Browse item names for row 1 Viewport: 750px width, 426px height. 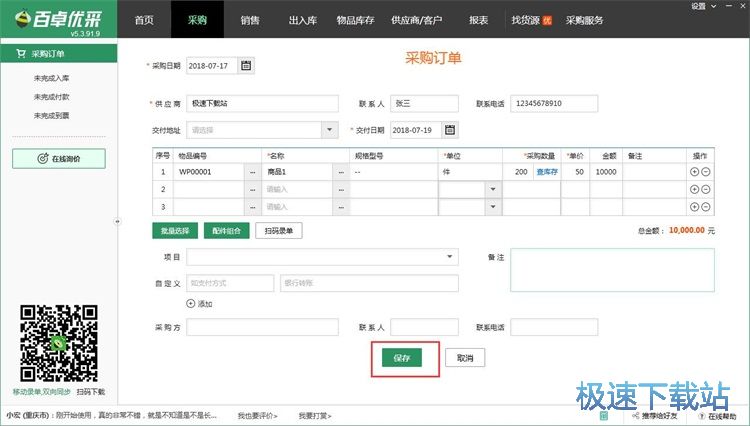341,172
